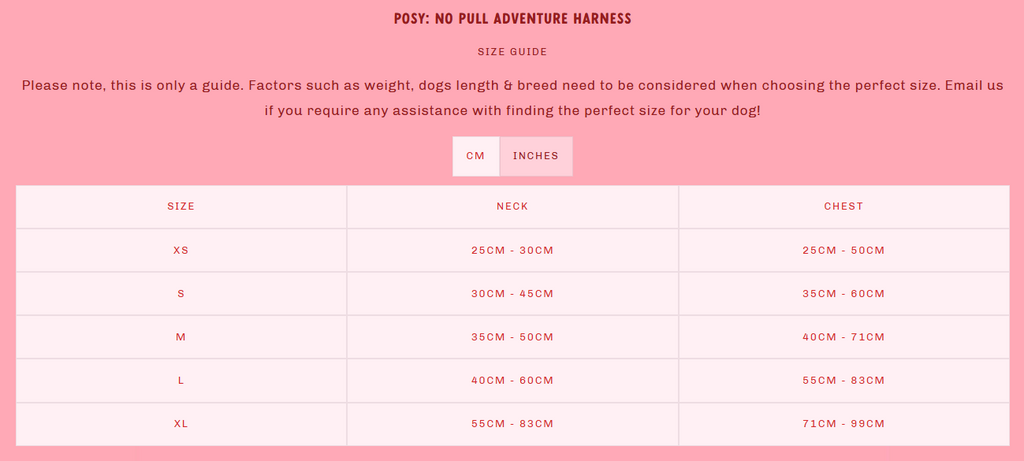Click chest measurement 35CM - 60CM
The width and height of the screenshot is (1024, 461).
pyautogui.click(x=844, y=294)
